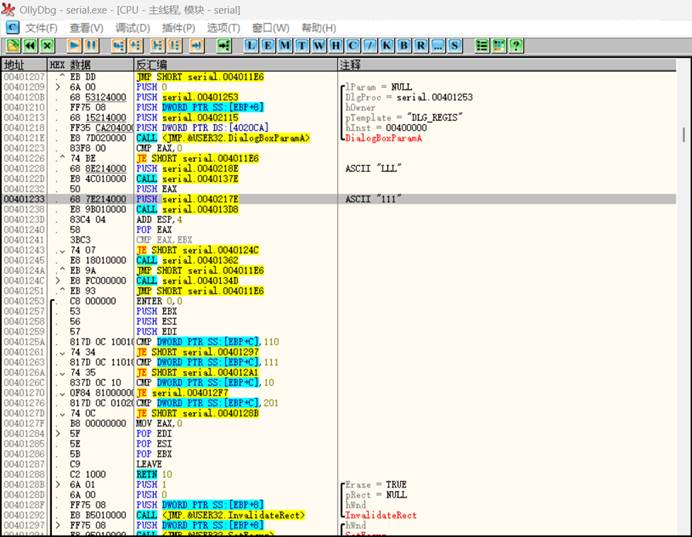Click the Step over toolbar icon
Viewport: 692px width, 537px height.
pyautogui.click(x=137, y=46)
